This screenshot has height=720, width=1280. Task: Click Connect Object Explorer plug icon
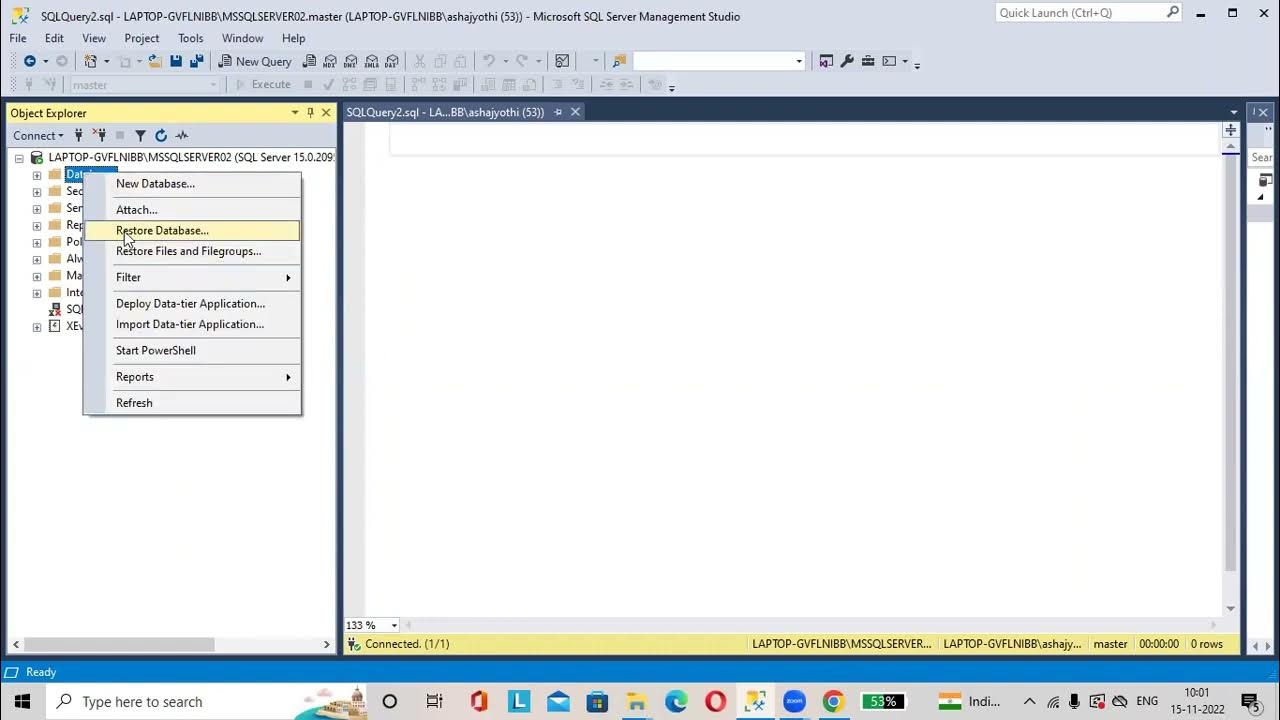click(x=78, y=135)
